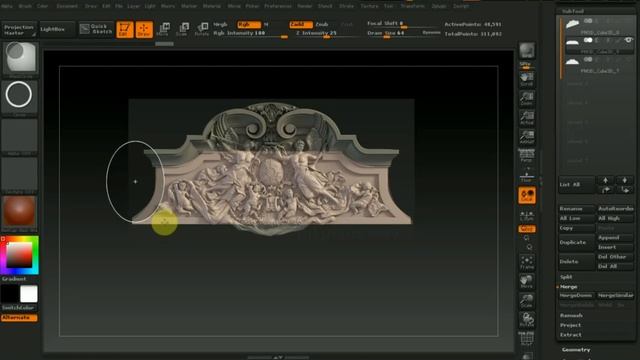Open the stroke type selector
640x360 pixels.
click(19, 97)
